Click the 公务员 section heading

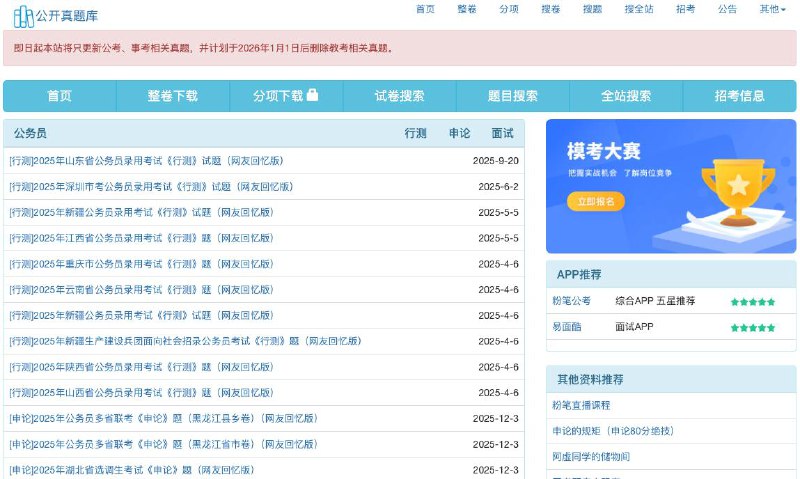[30, 134]
